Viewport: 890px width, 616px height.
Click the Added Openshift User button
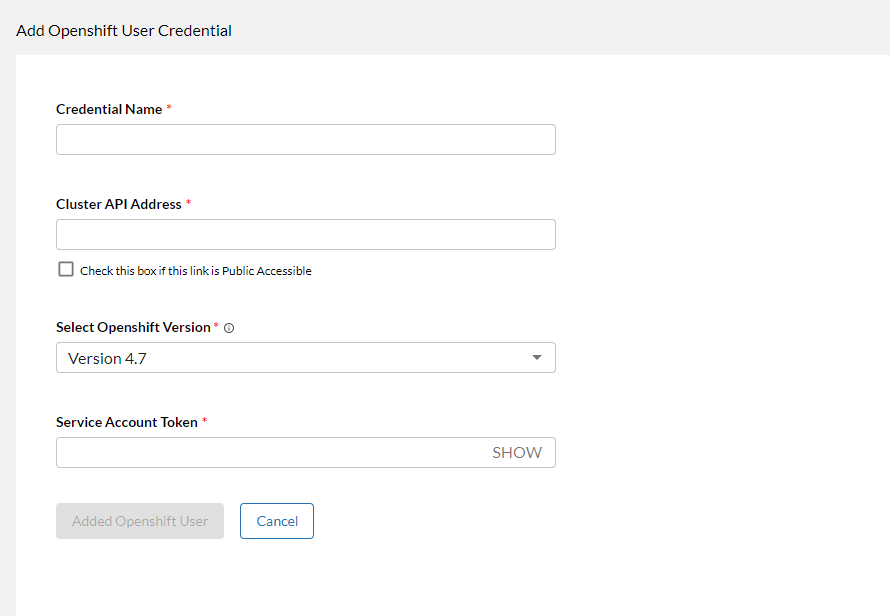pos(140,521)
